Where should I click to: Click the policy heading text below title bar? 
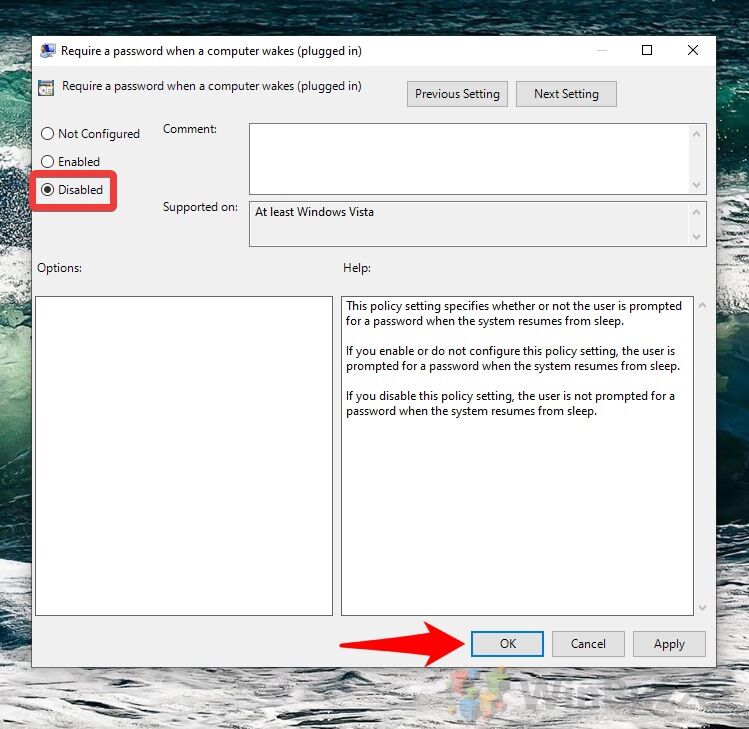[212, 86]
